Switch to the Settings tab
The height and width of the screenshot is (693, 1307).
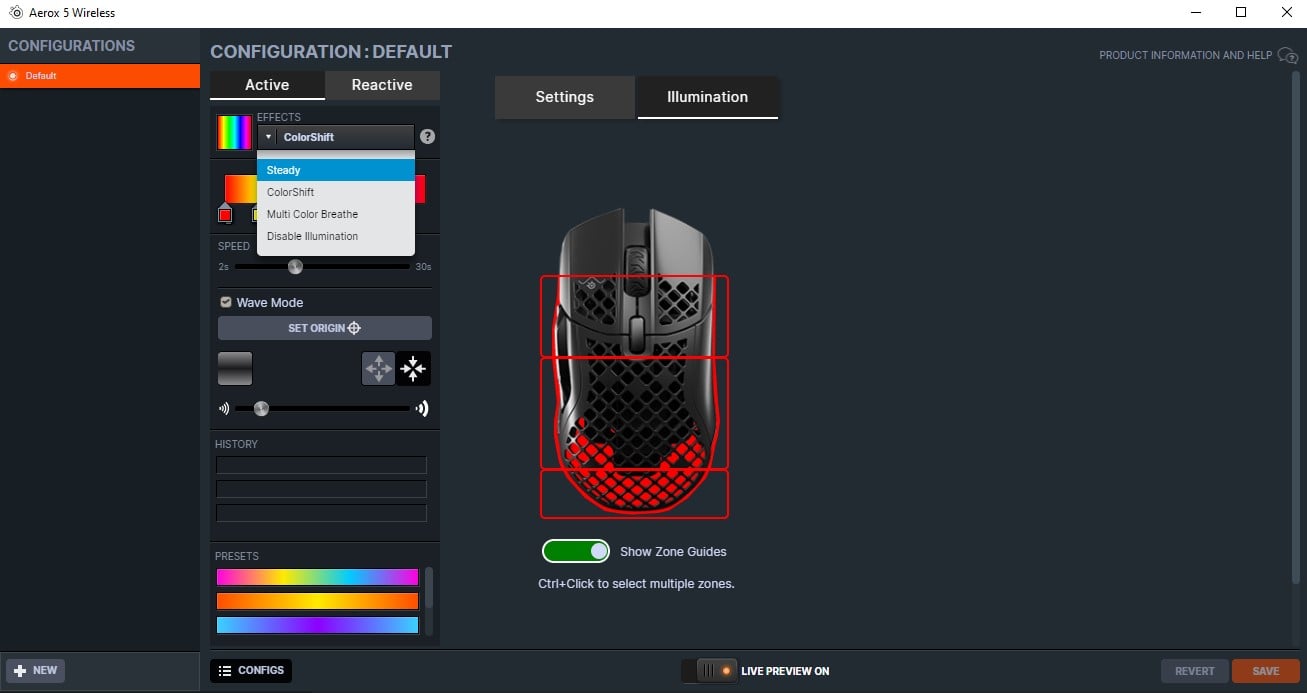coord(564,97)
